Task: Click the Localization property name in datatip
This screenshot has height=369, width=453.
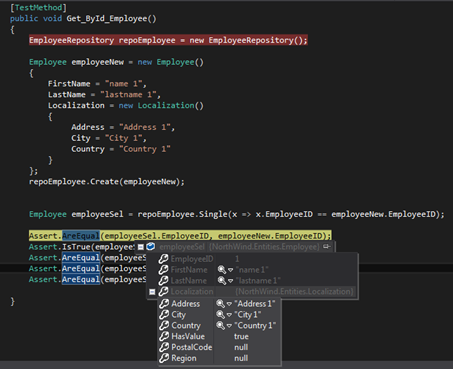Action: pyautogui.click(x=192, y=292)
